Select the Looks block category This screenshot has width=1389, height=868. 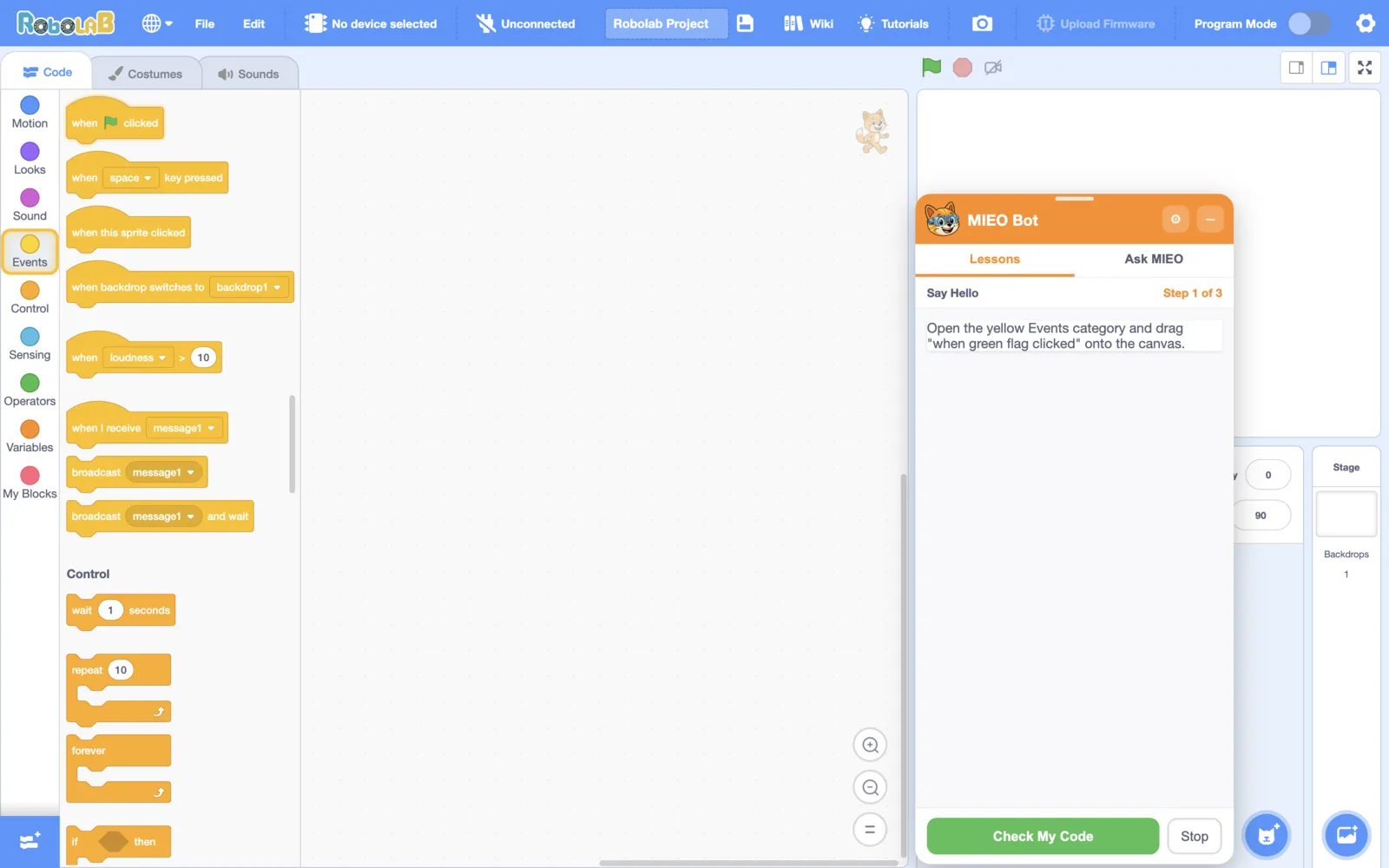30,159
